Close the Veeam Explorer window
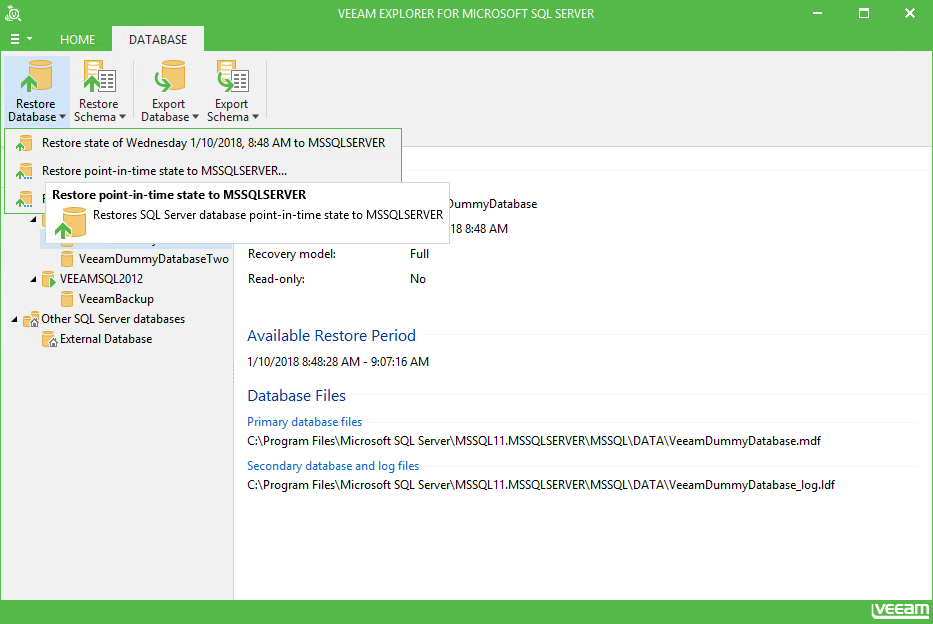 coord(910,13)
